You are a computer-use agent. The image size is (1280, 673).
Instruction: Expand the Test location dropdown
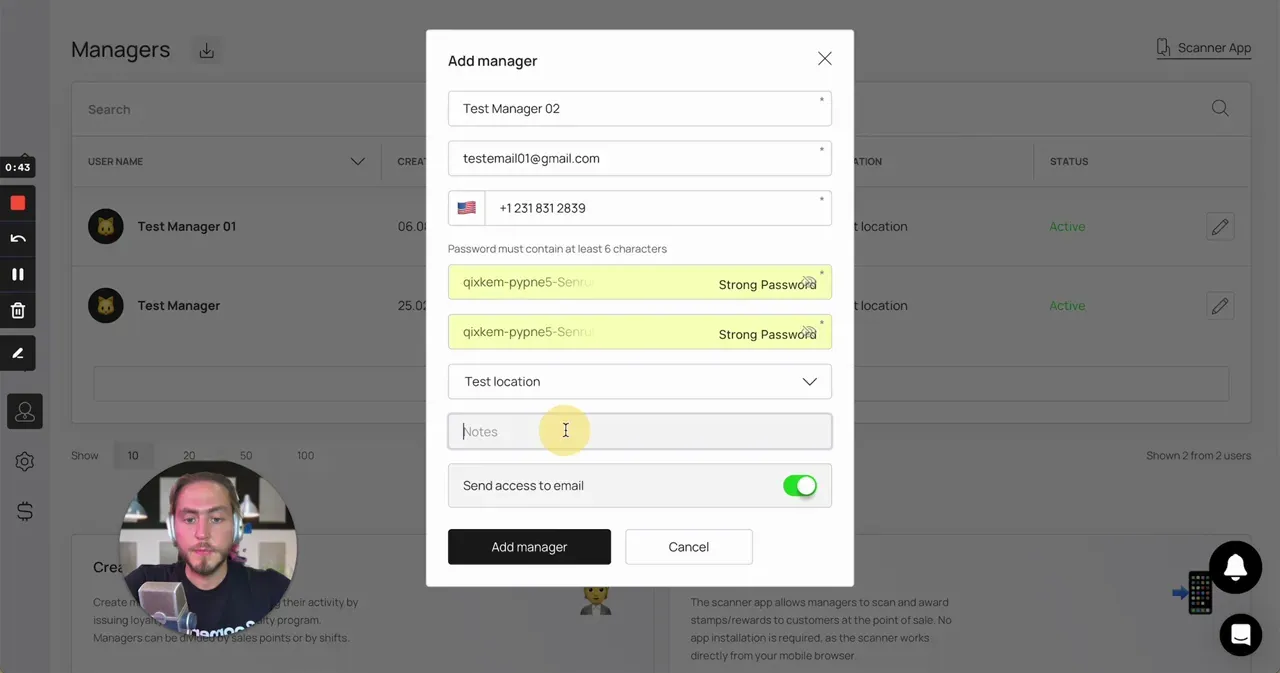click(640, 381)
